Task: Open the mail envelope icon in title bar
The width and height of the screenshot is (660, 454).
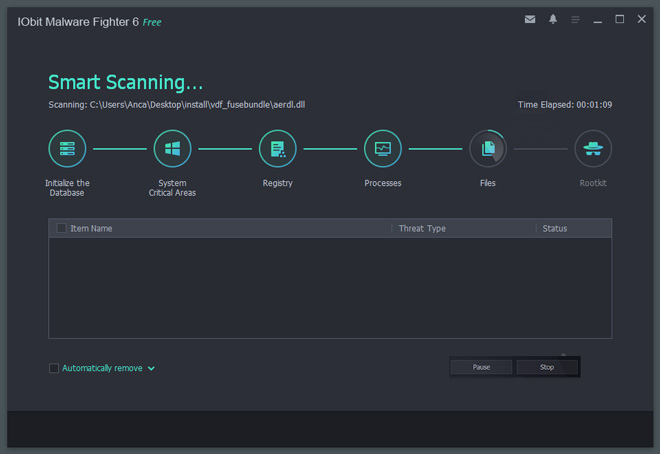Action: point(530,19)
